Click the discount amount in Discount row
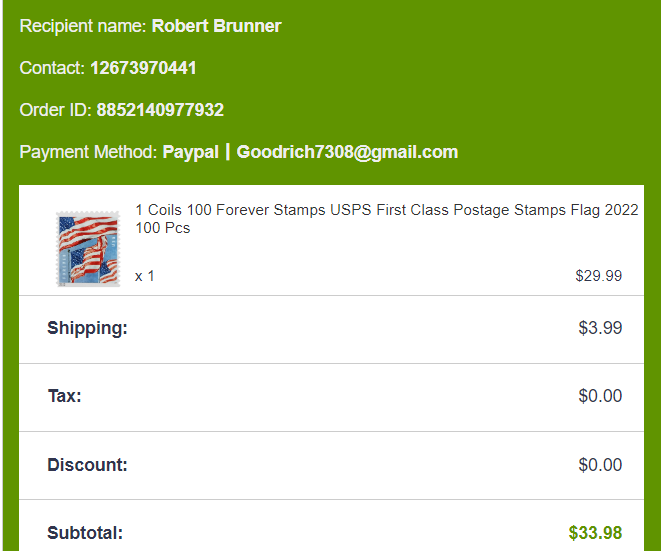Screen dimensions: 661x551 click(x=600, y=465)
